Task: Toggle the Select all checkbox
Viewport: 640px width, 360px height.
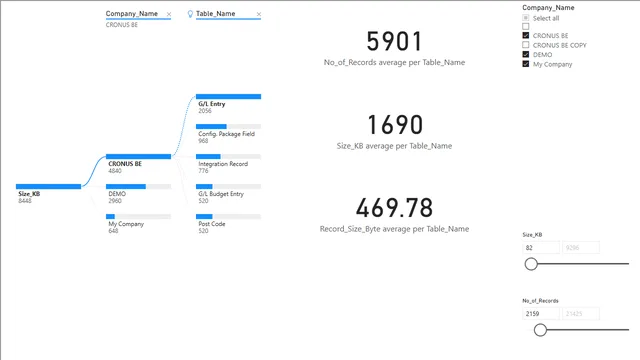Action: 526,18
